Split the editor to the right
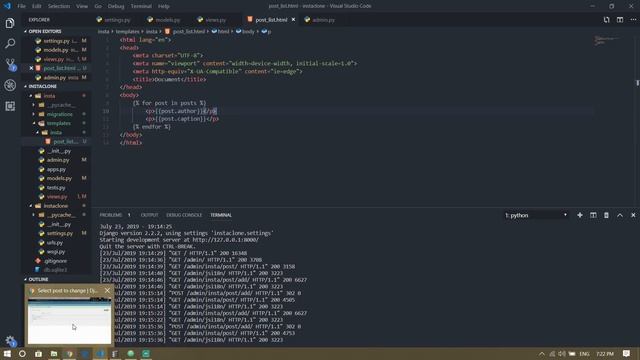 point(620,20)
